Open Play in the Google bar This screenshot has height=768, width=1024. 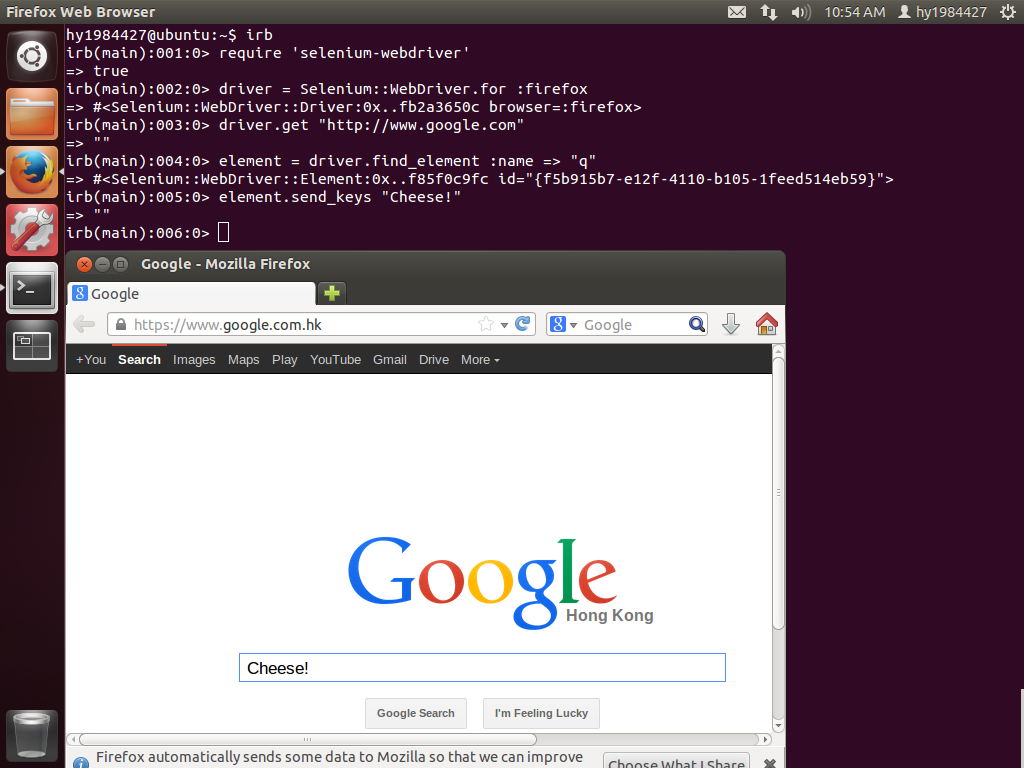tap(285, 360)
